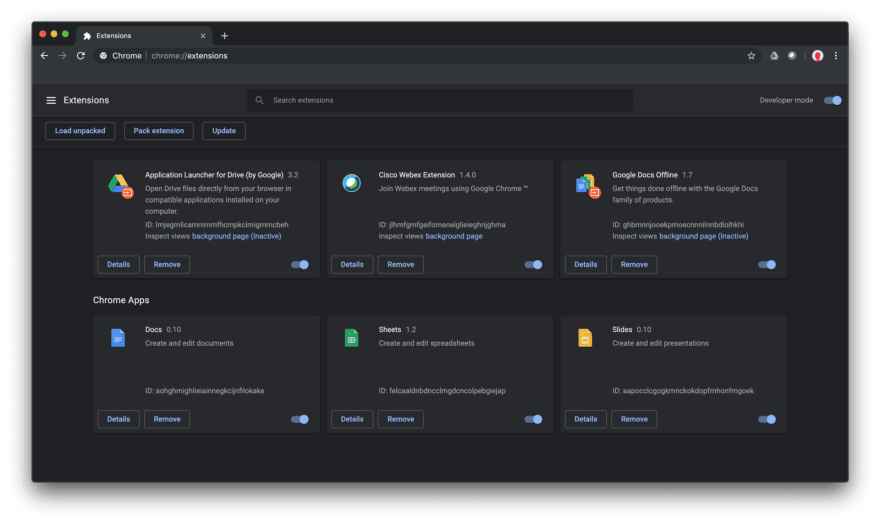Screen dimensions: 880x524
Task: Inspect Cisco Webex background page link
Action: pyautogui.click(x=454, y=236)
